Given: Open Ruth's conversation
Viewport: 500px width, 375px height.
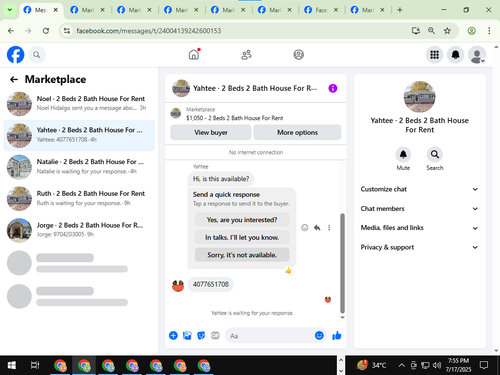Looking at the screenshot, I should coord(79,198).
